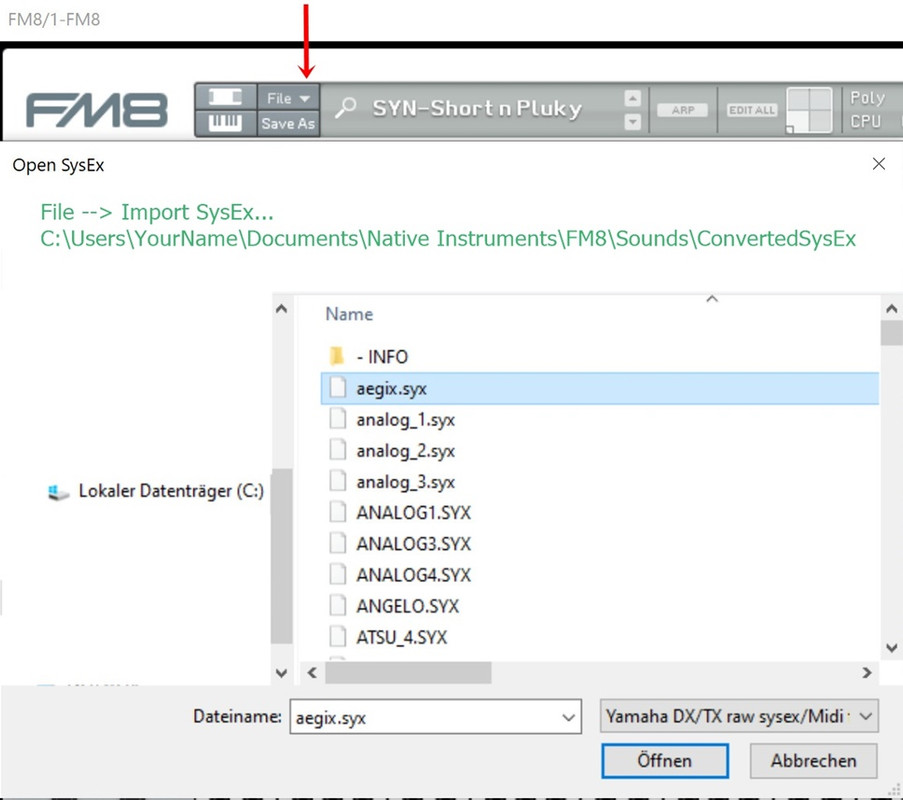This screenshot has height=800, width=903.
Task: Toggle the FM8 keyboard view icon
Action: coord(225,123)
